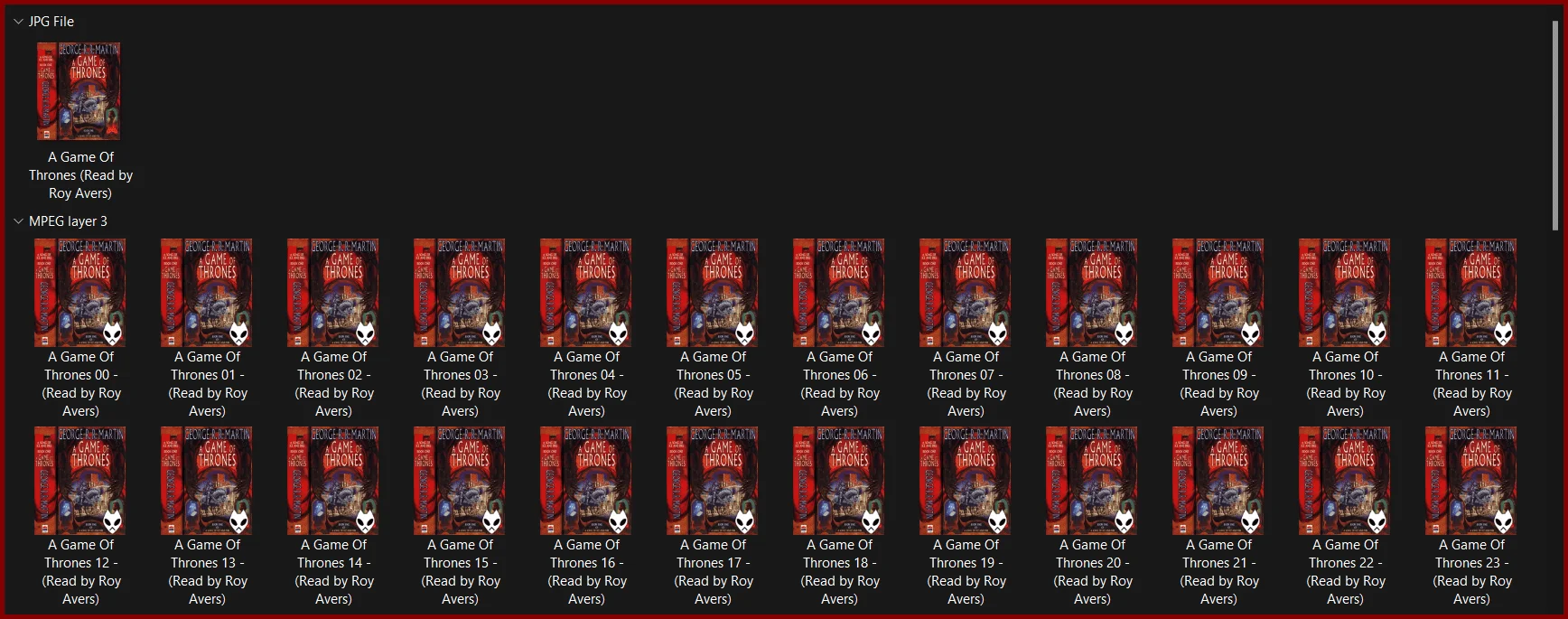Image resolution: width=1568 pixels, height=619 pixels.
Task: Select the A Game Of Thrones 14 file icon
Action: pos(333,481)
